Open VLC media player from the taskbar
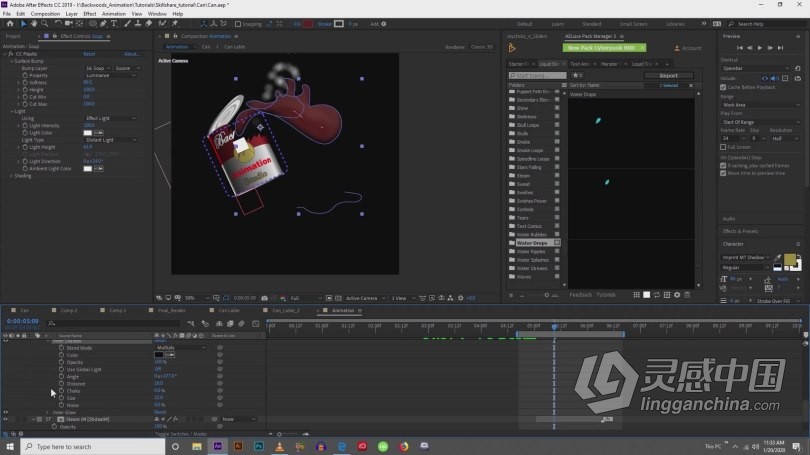Screen dimensions: 810x455 (279, 446)
